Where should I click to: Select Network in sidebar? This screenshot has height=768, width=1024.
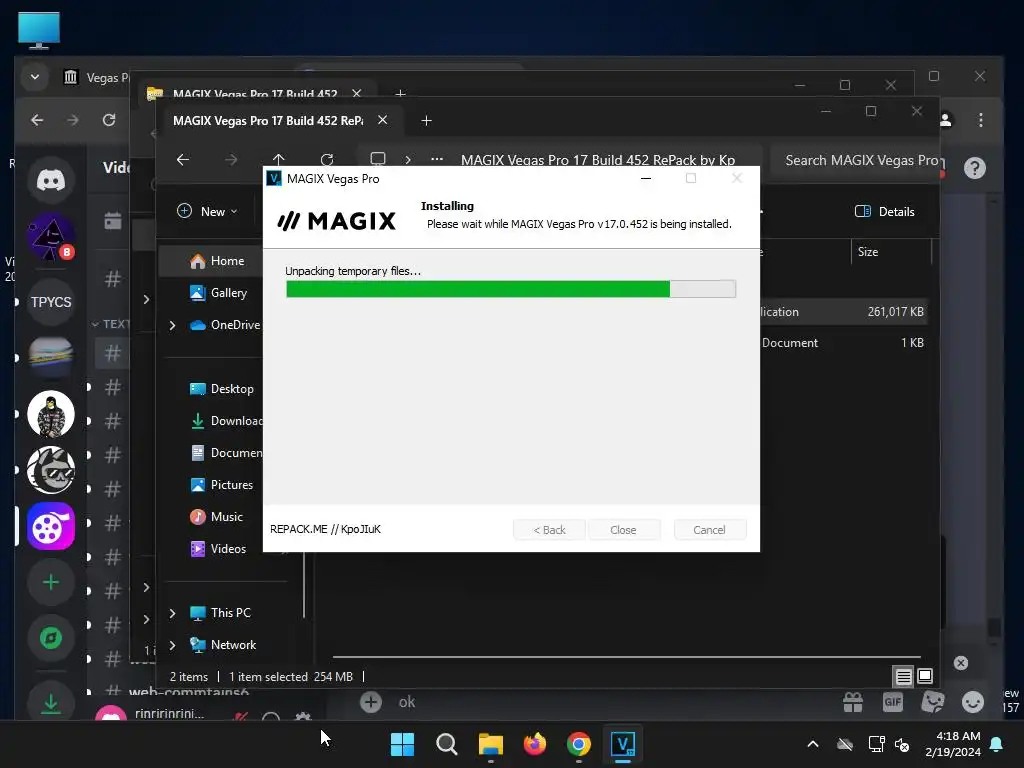pos(223,645)
